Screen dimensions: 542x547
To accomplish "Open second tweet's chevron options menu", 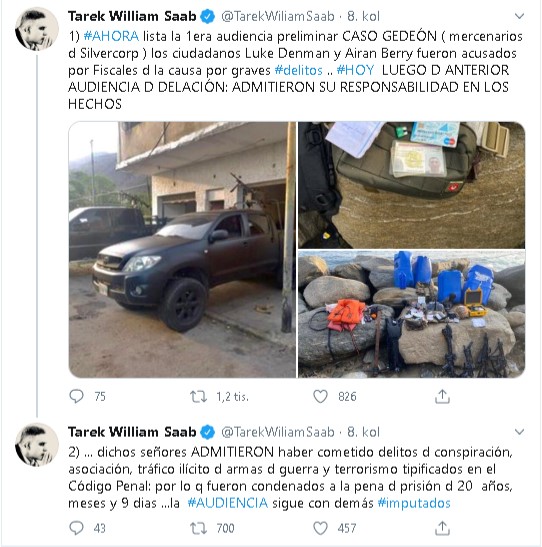I will pos(519,432).
